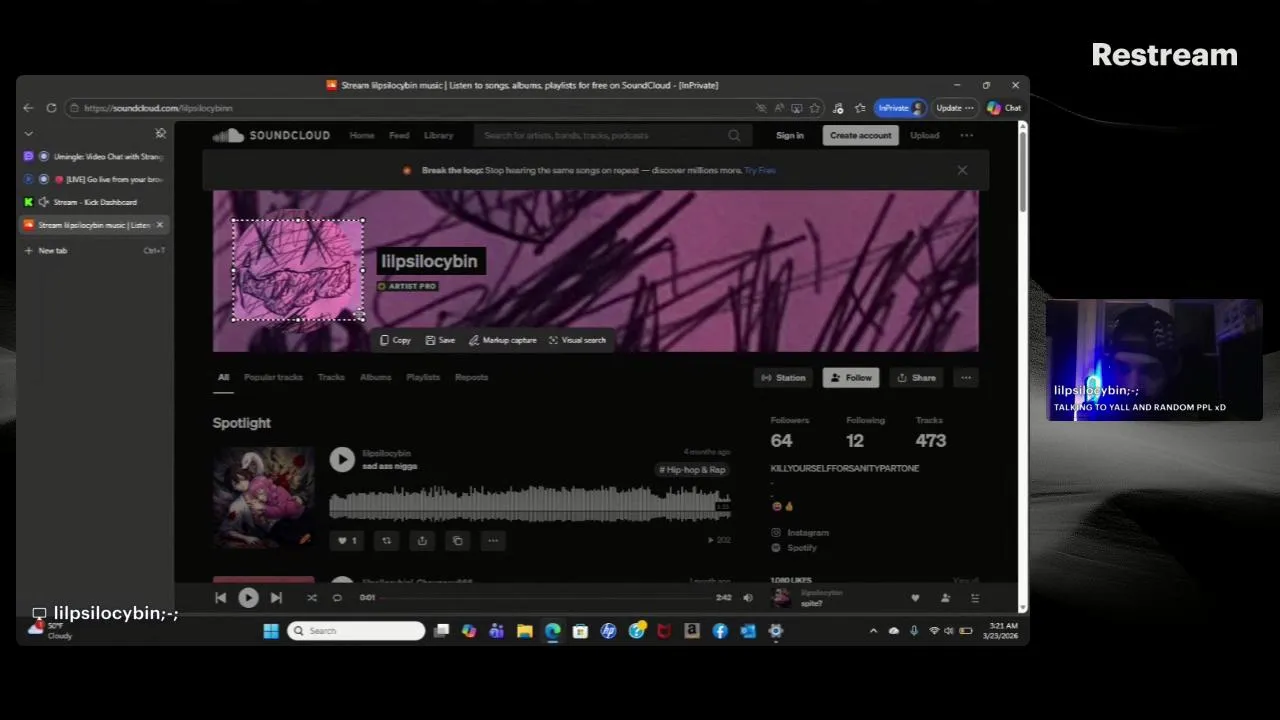Skip to next track in player bar
Screen dimensions: 1280x720
tap(276, 598)
